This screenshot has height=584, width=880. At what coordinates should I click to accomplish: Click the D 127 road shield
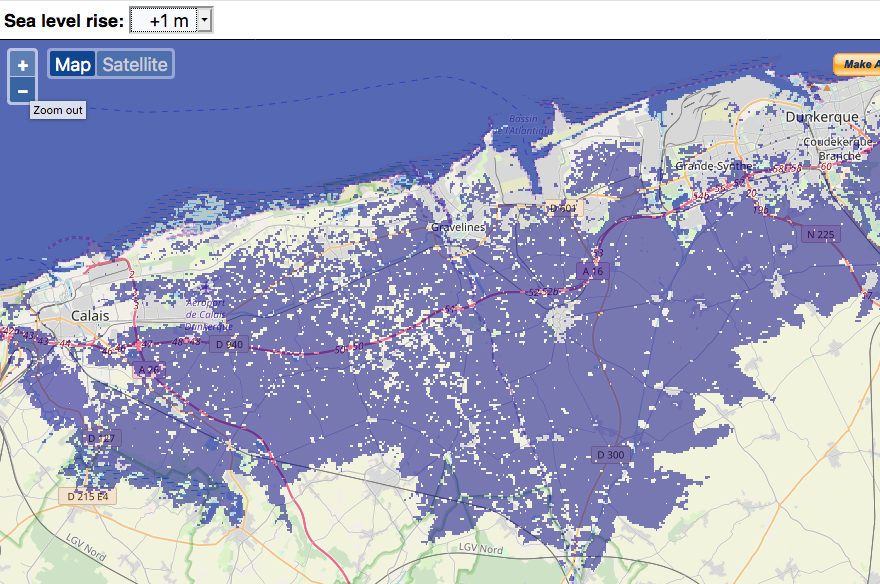click(x=102, y=439)
